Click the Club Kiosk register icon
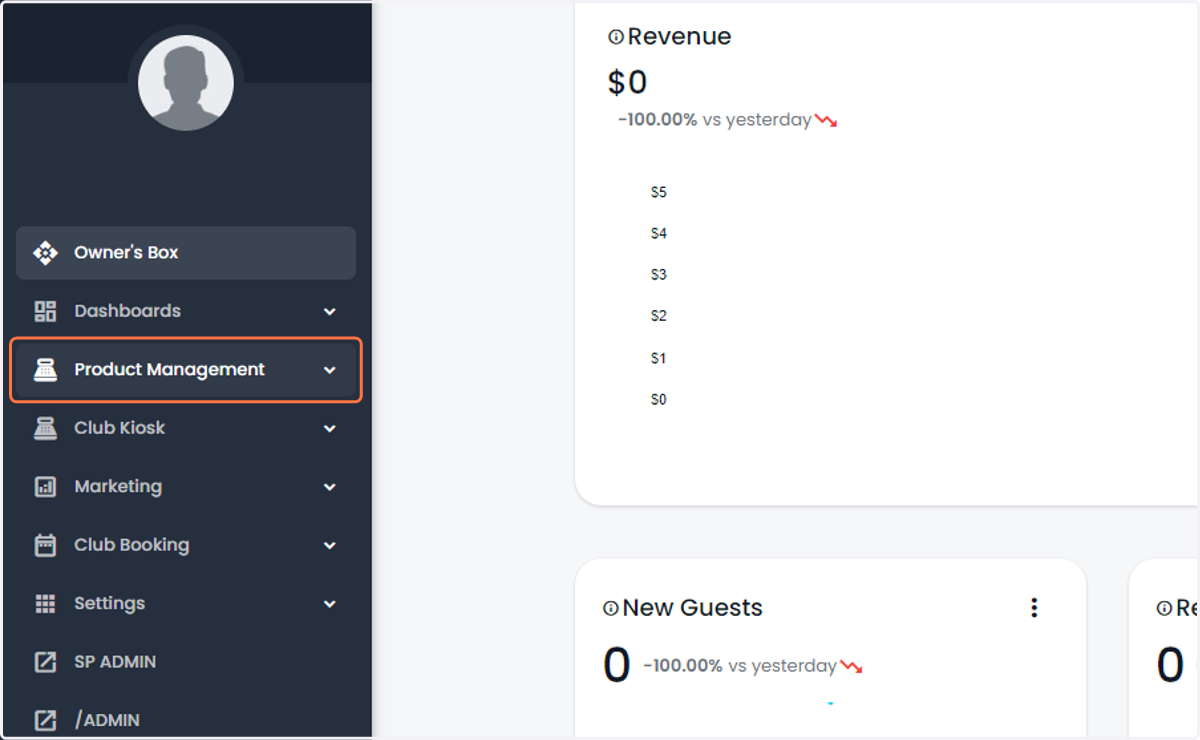The height and width of the screenshot is (740, 1200). click(45, 428)
